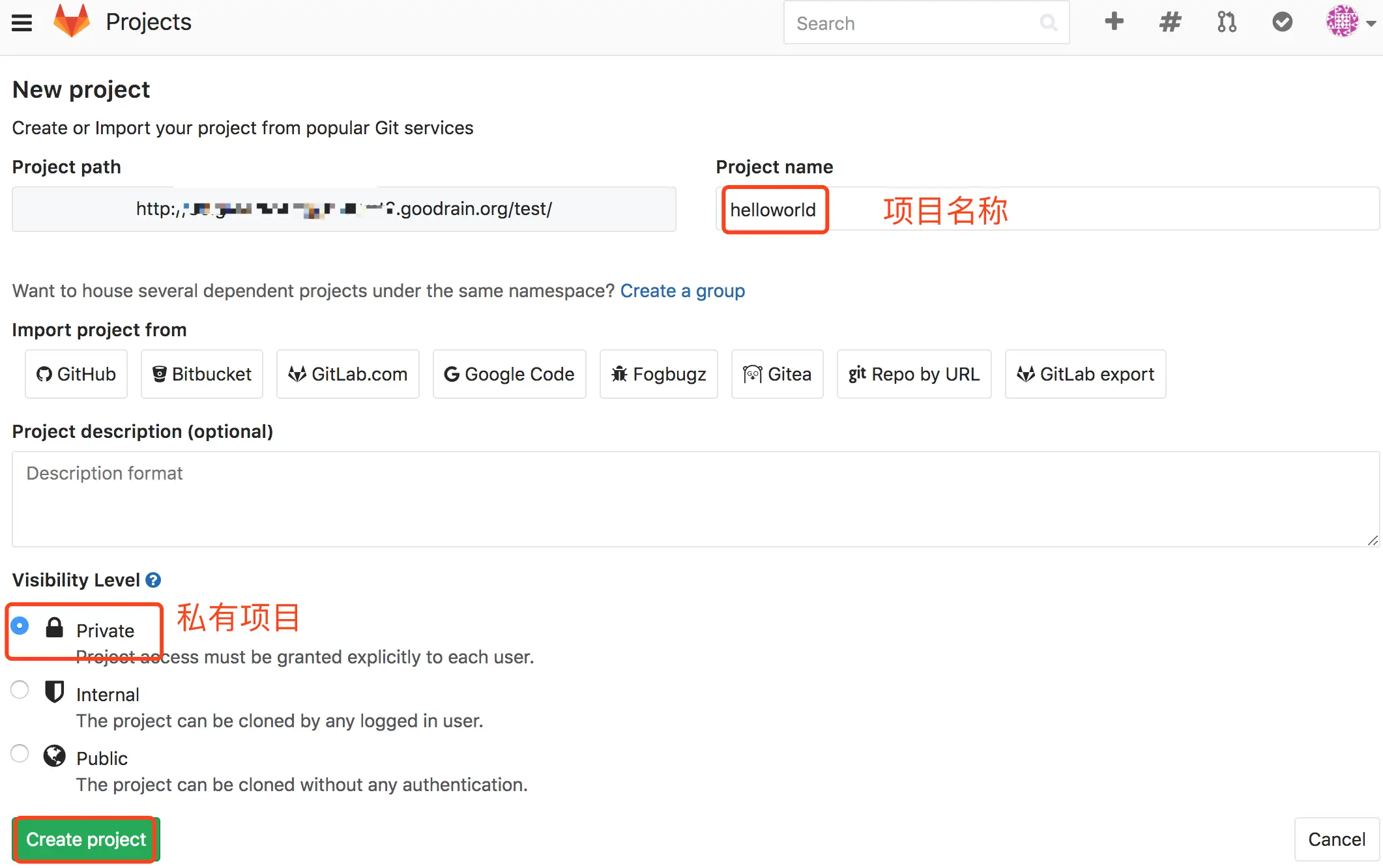Click the plus new project icon
Image resolution: width=1383 pixels, height=868 pixels.
1114,22
